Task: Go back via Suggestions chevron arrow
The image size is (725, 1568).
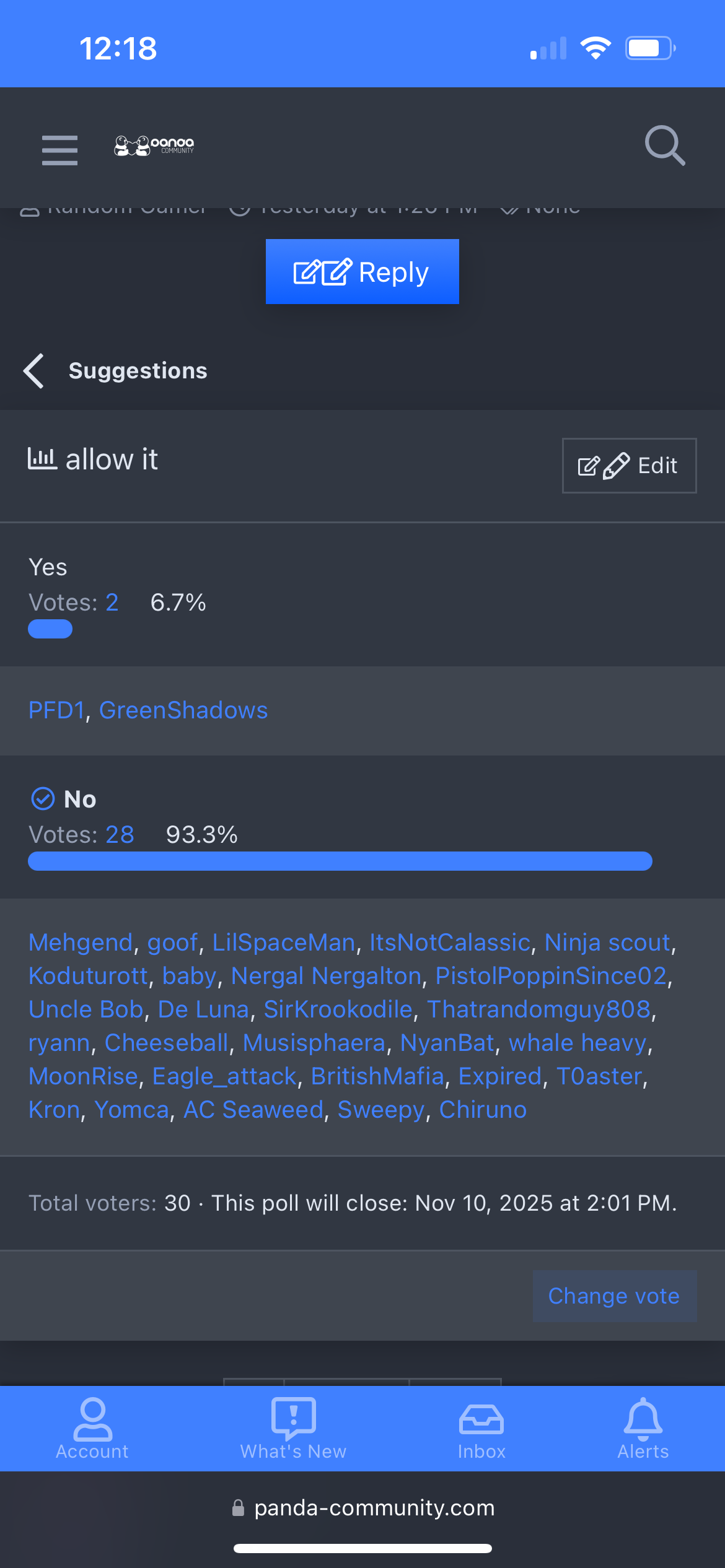Action: point(34,371)
